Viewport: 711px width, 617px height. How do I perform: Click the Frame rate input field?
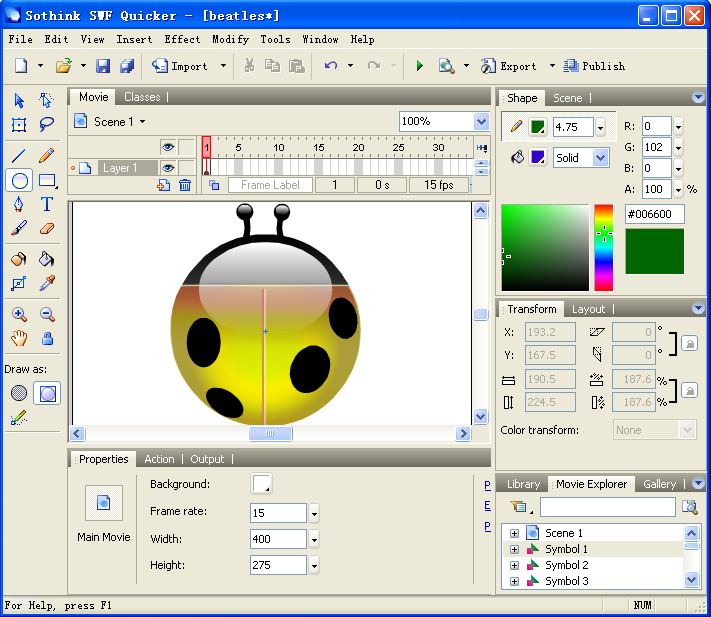tap(278, 512)
